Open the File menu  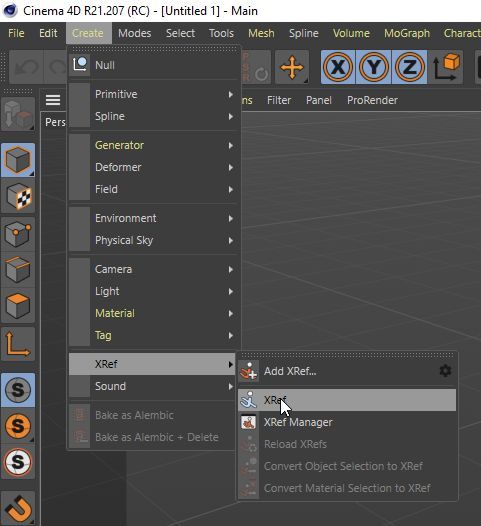coord(16,33)
